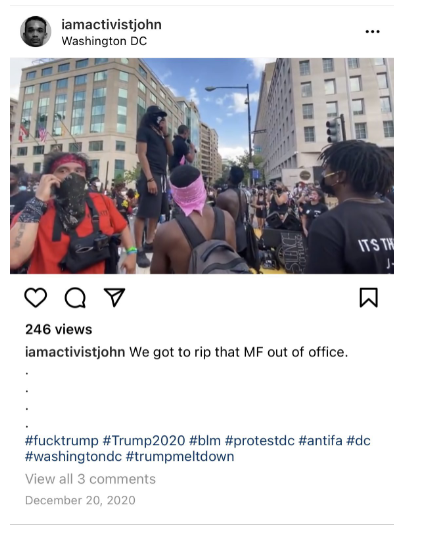Open the #blm hashtag

[205, 441]
